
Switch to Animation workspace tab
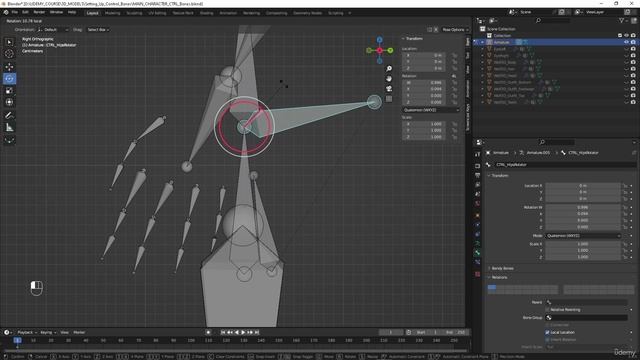(x=228, y=13)
